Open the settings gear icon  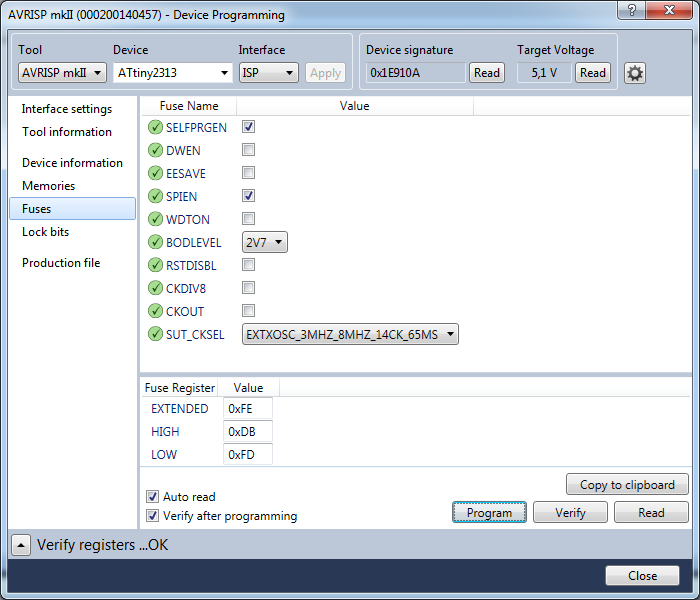(x=634, y=73)
